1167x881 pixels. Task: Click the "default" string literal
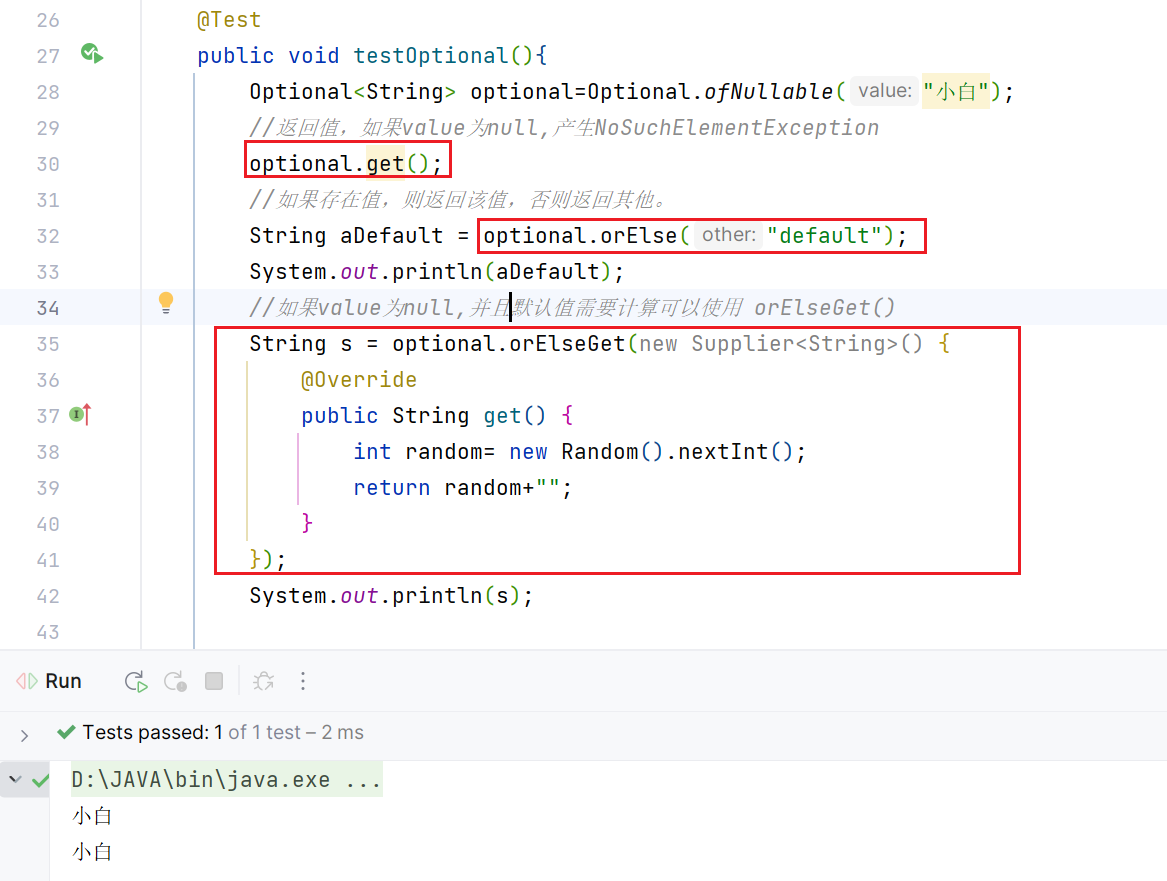pos(824,236)
